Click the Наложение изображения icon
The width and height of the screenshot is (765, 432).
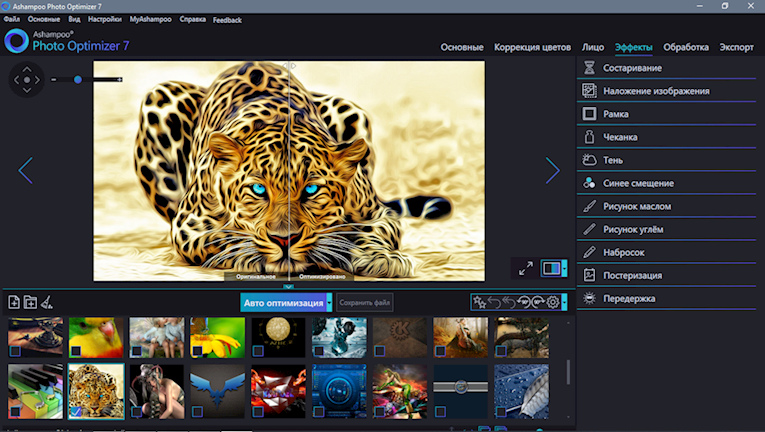pyautogui.click(x=589, y=91)
